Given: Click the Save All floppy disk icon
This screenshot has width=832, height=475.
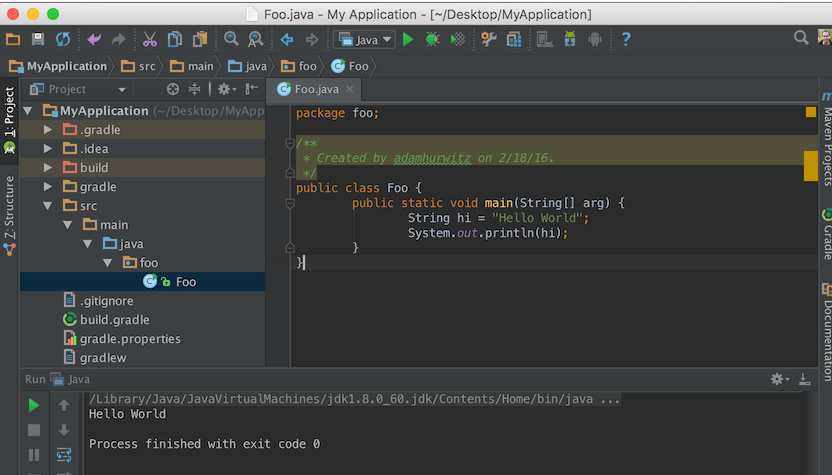Looking at the screenshot, I should (x=38, y=39).
